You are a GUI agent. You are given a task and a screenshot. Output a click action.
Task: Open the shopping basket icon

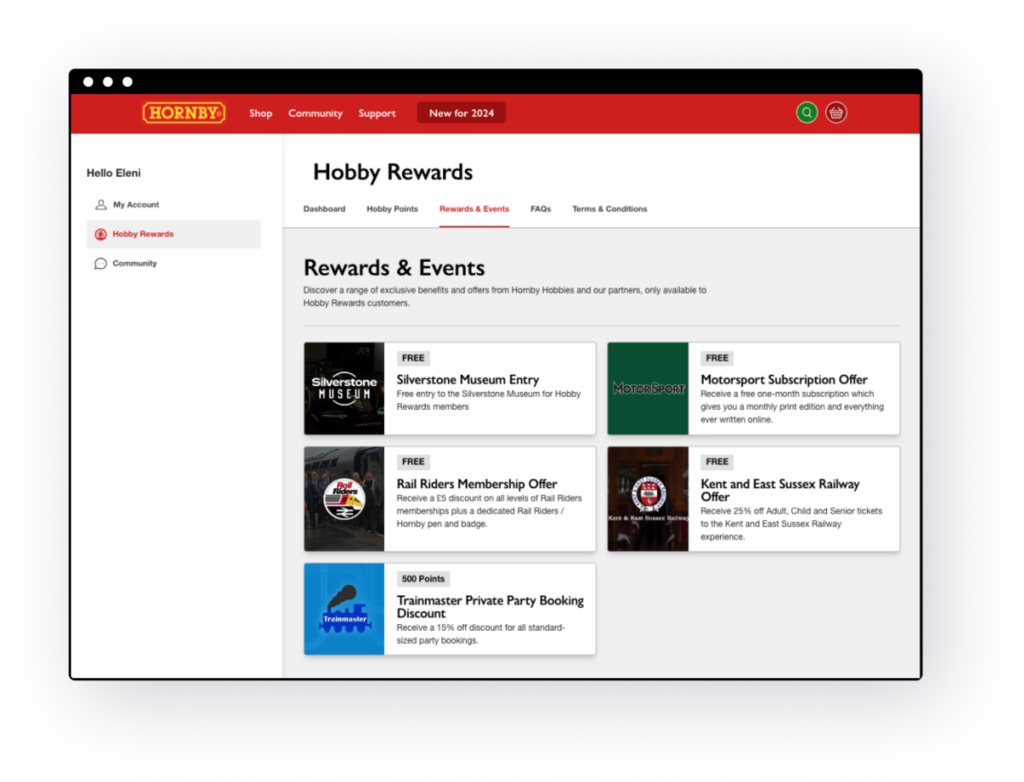click(836, 112)
